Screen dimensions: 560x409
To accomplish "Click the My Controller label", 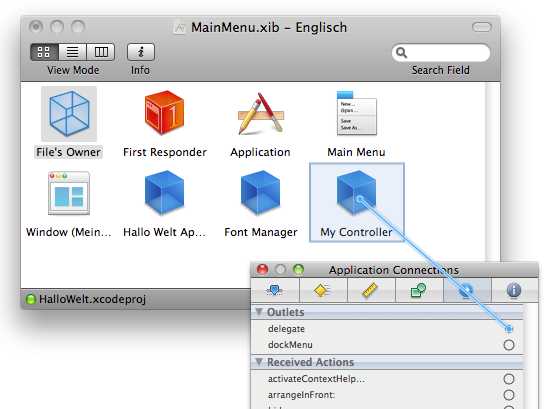I will (356, 232).
